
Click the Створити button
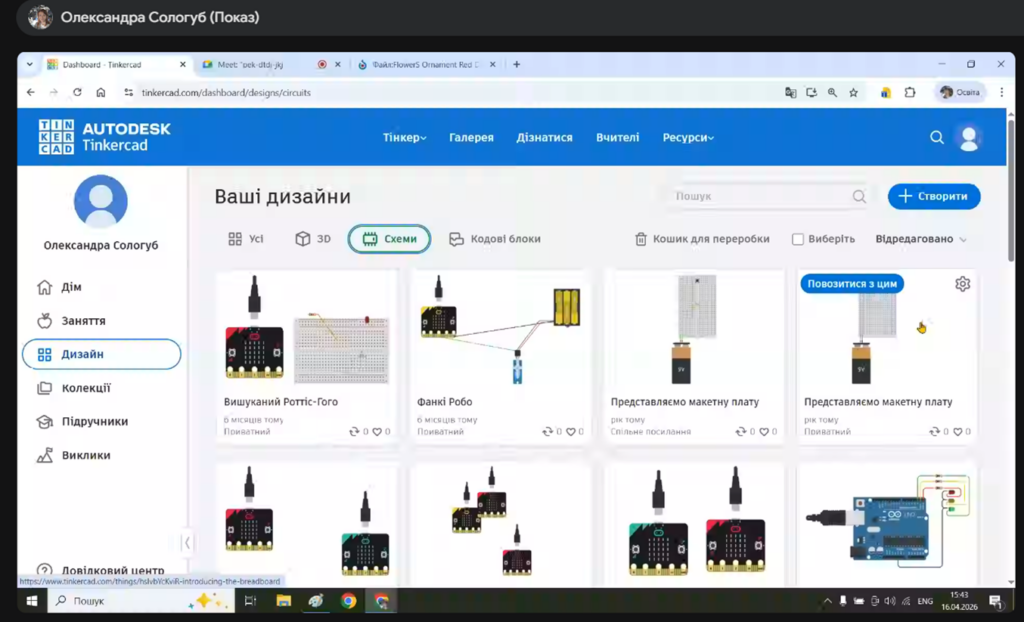[934, 196]
